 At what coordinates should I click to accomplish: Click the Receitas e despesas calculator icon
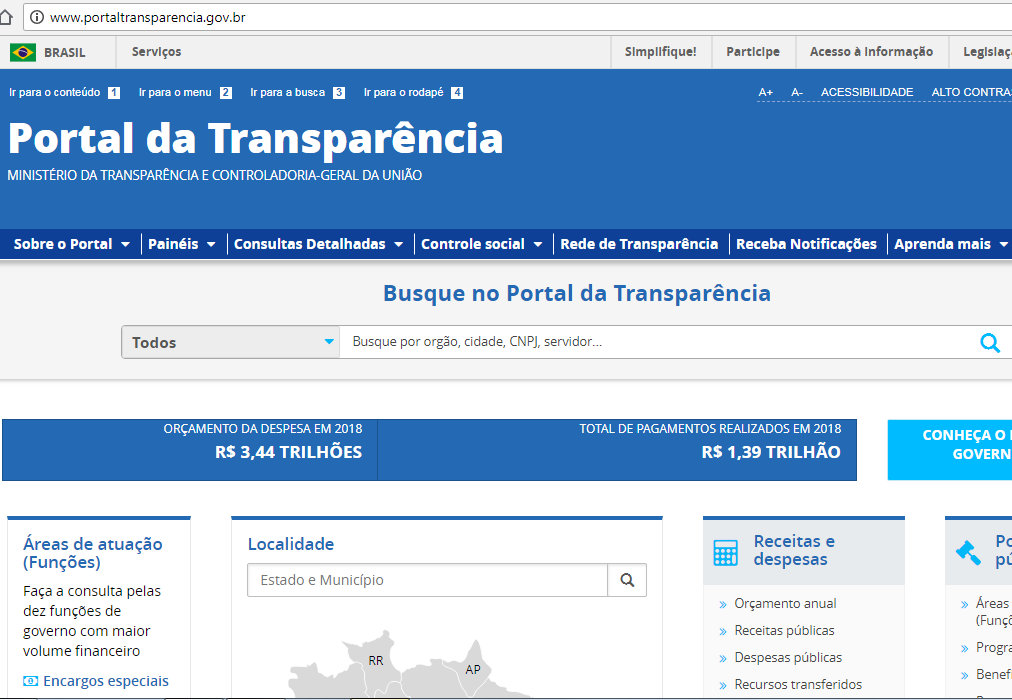(725, 552)
